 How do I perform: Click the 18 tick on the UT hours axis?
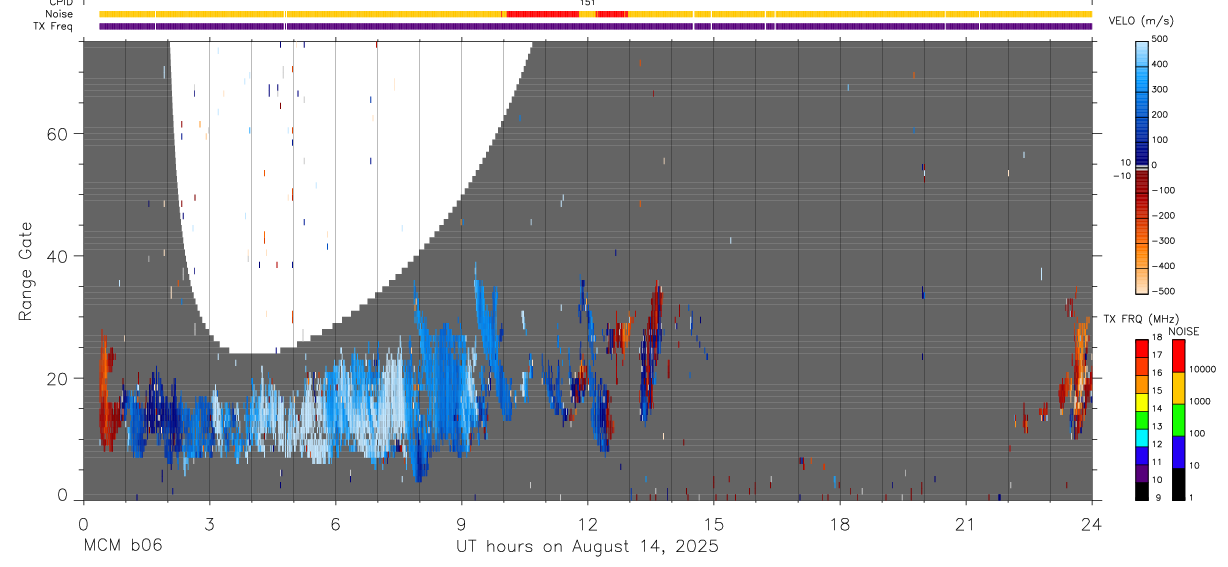(839, 524)
